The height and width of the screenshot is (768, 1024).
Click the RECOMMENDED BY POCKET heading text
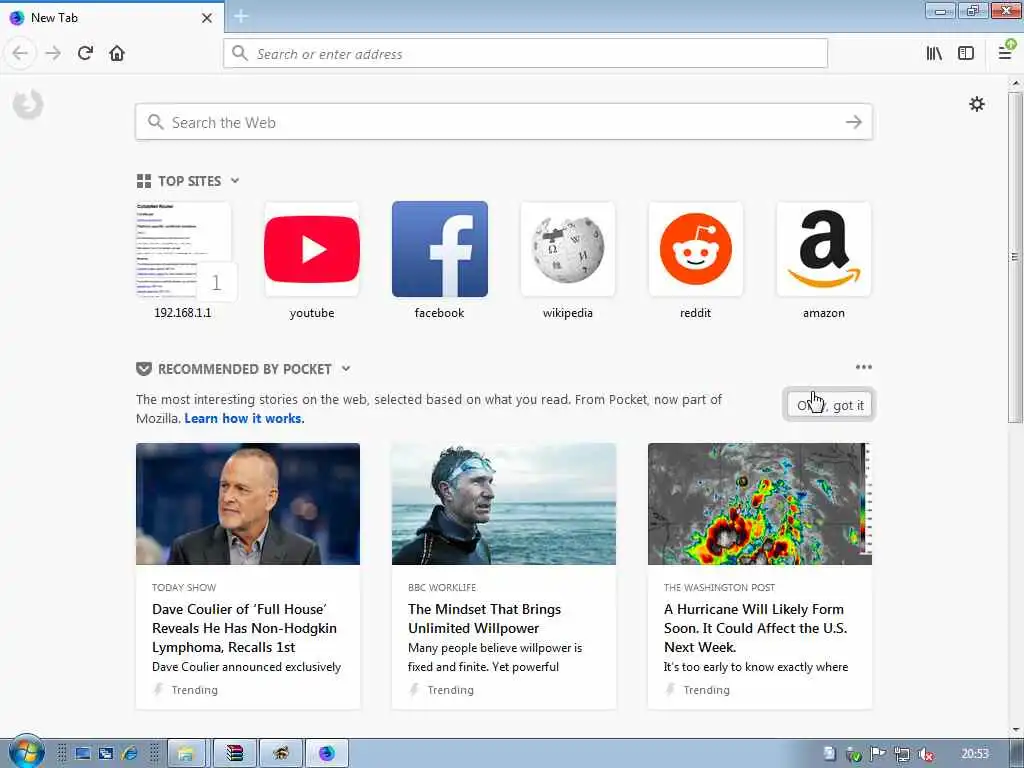click(245, 369)
